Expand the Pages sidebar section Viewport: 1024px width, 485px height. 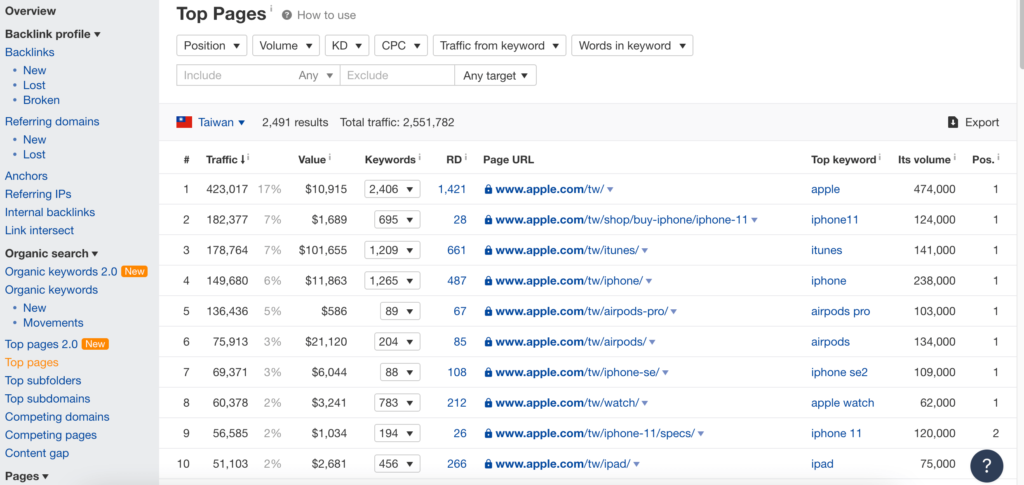coord(27,477)
